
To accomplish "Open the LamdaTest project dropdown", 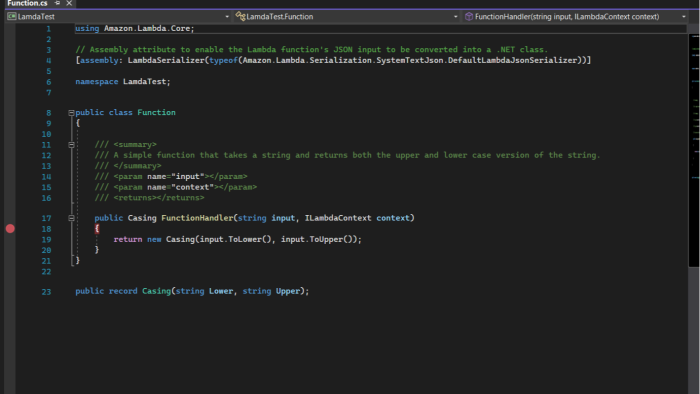I will 227,17.
